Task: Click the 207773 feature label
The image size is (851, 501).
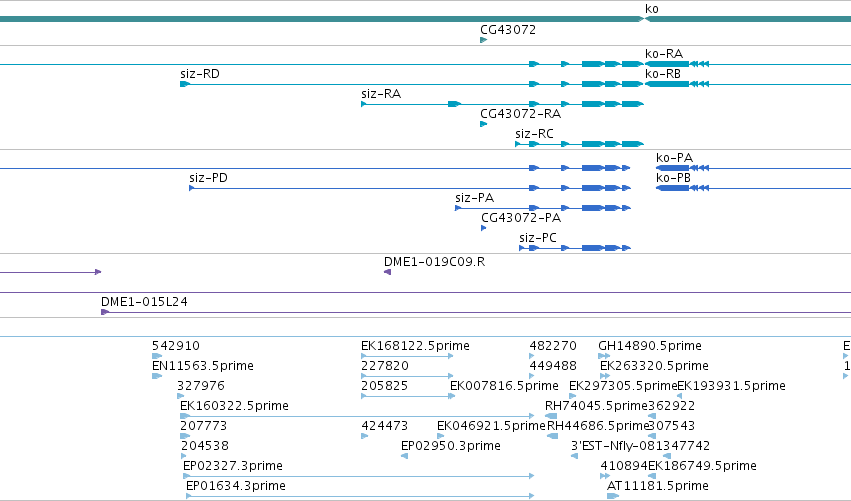Action: [204, 426]
